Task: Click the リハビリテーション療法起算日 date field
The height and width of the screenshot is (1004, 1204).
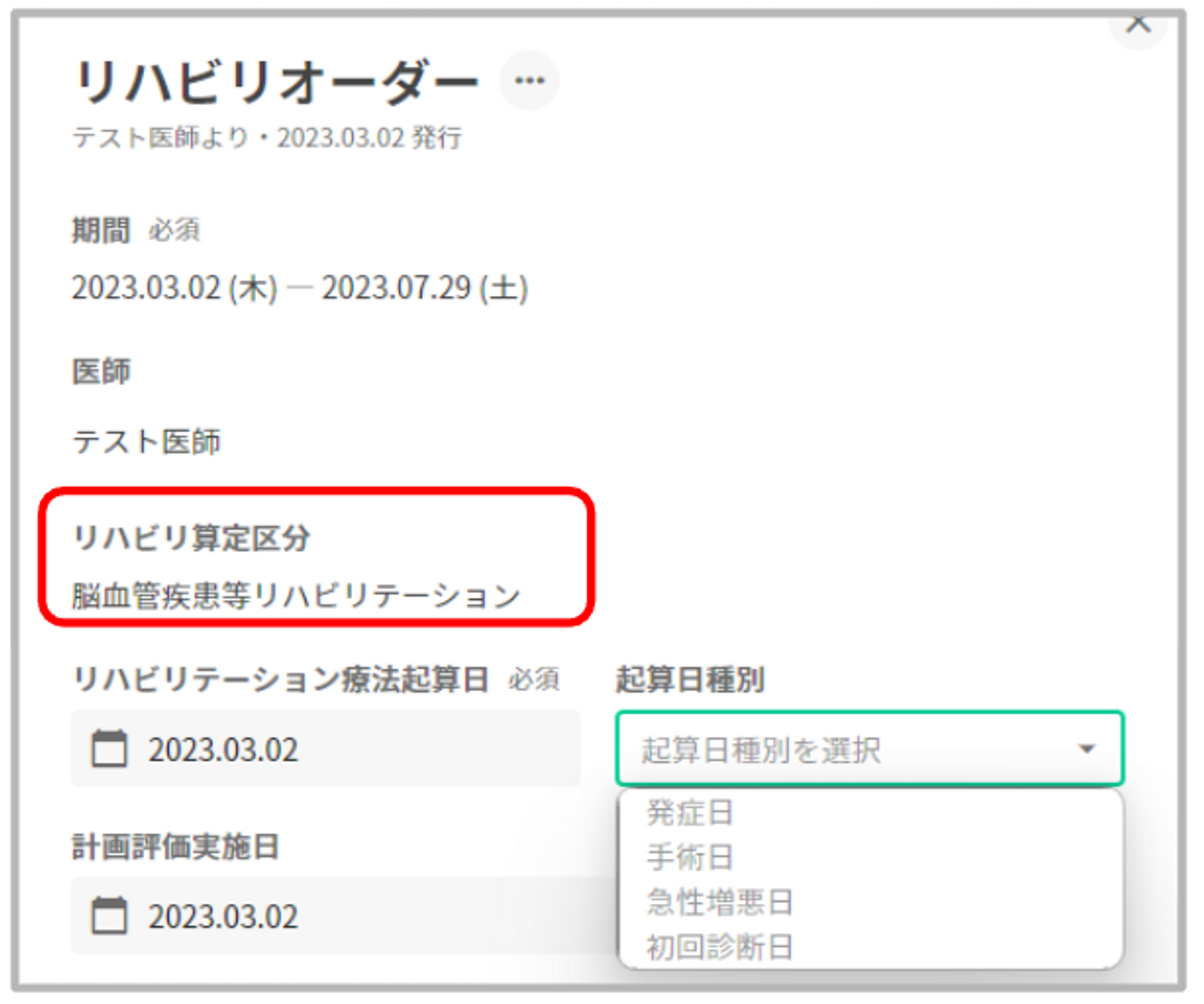Action: 325,749
